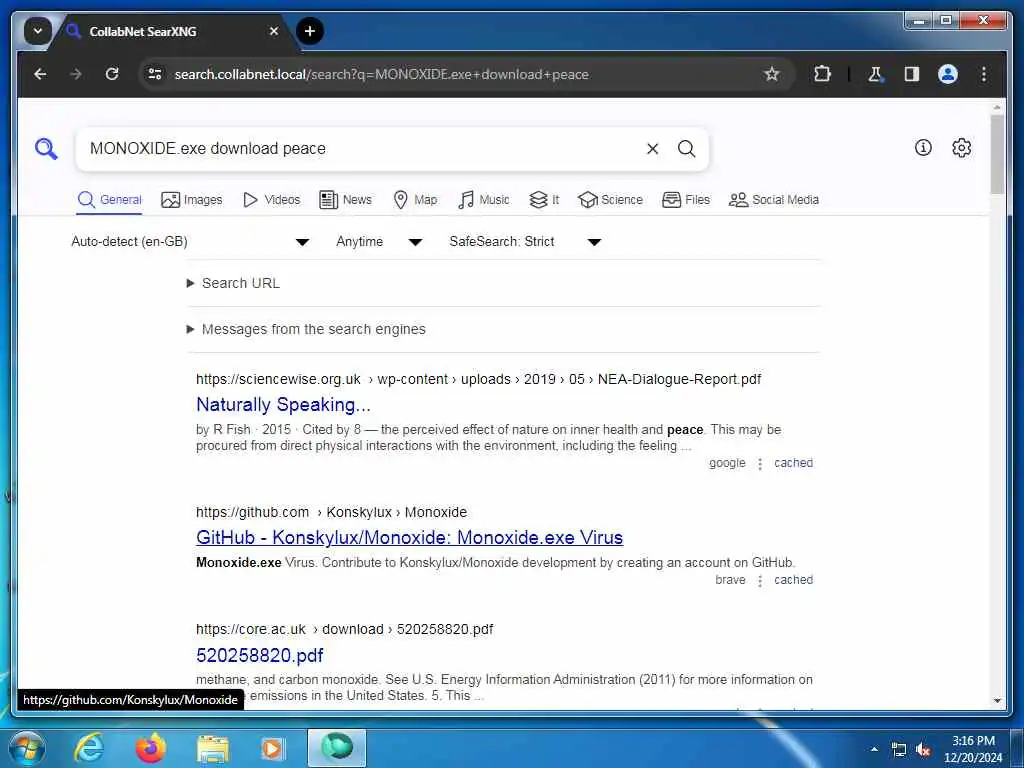The height and width of the screenshot is (768, 1024).
Task: Switch to the News category tab
Action: (x=345, y=200)
